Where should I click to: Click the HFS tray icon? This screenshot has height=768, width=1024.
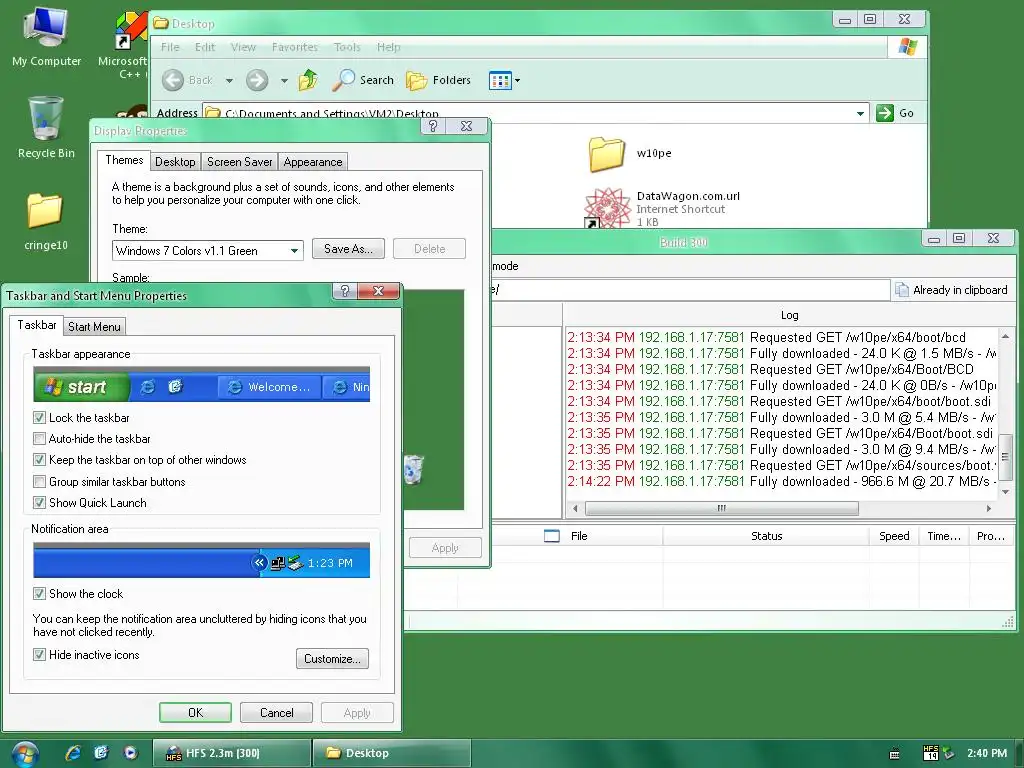click(931, 753)
